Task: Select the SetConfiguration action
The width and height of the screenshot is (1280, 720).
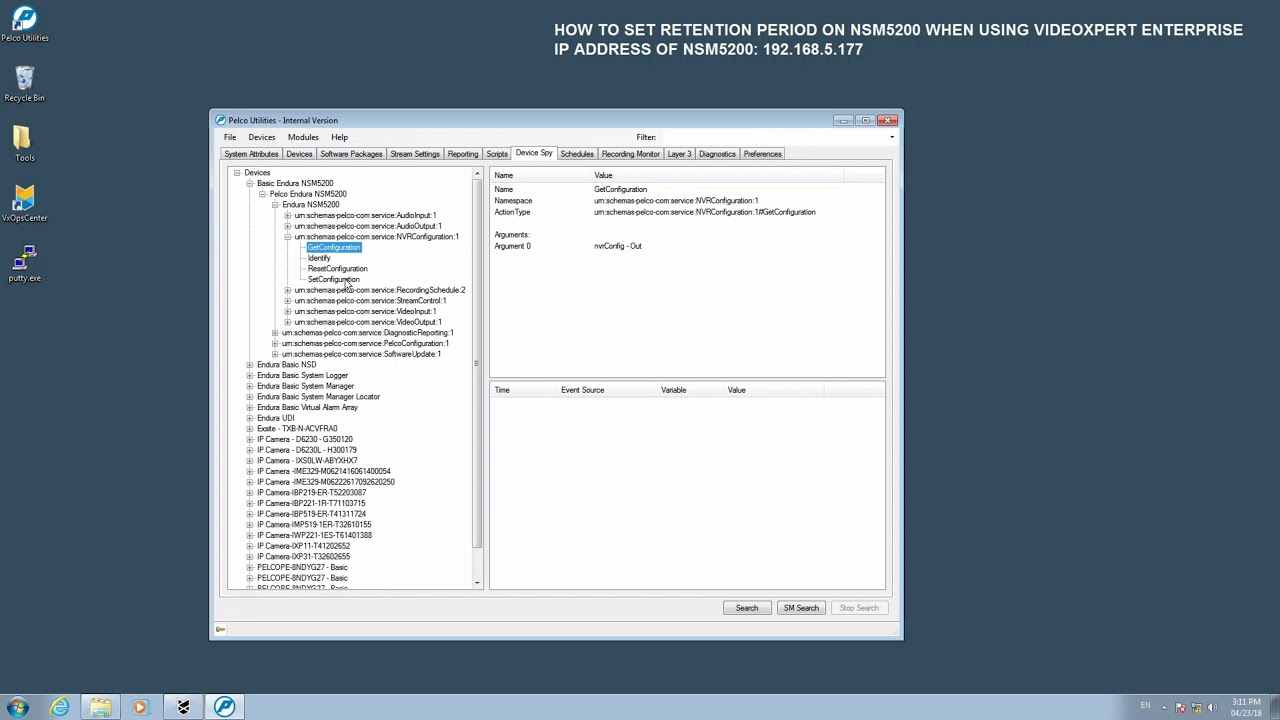Action: [x=333, y=280]
